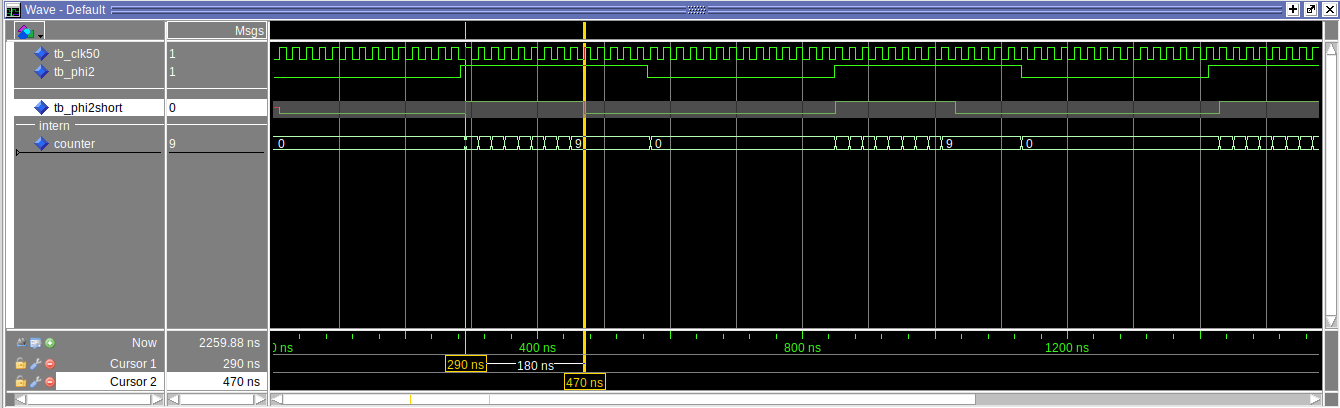This screenshot has width=1340, height=408.
Task: Toggle the lock icon for Cursor 1
Action: coord(20,364)
